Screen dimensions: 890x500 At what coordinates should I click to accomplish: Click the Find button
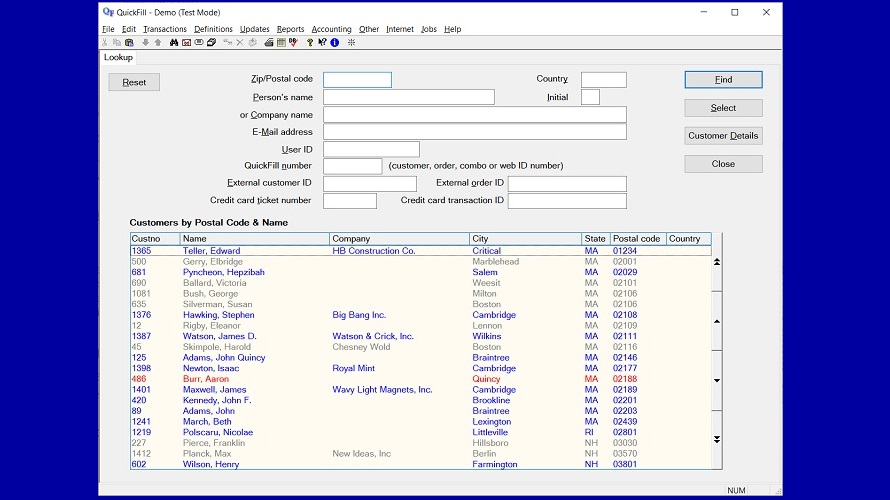723,79
